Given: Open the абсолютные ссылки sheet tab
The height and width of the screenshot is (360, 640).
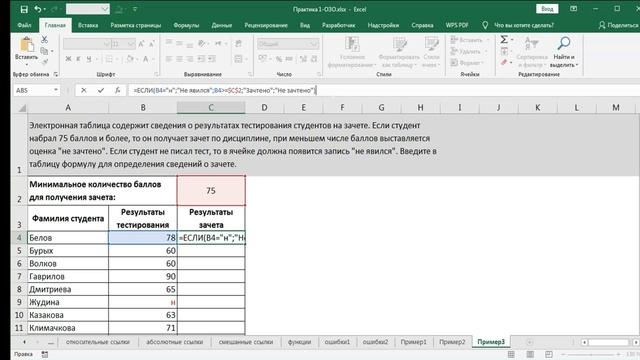Looking at the screenshot, I should click(174, 342).
